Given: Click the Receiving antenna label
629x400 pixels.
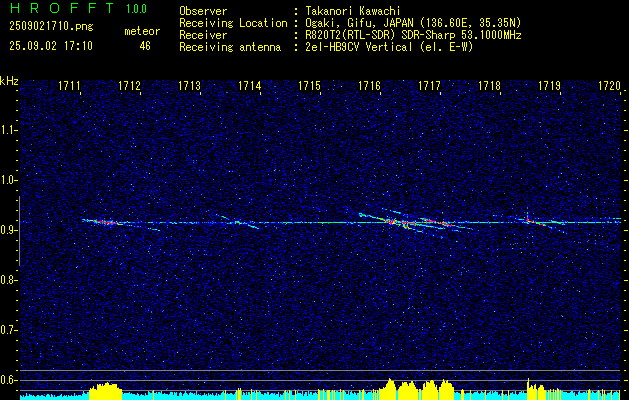Looking at the screenshot, I should pos(230,47).
